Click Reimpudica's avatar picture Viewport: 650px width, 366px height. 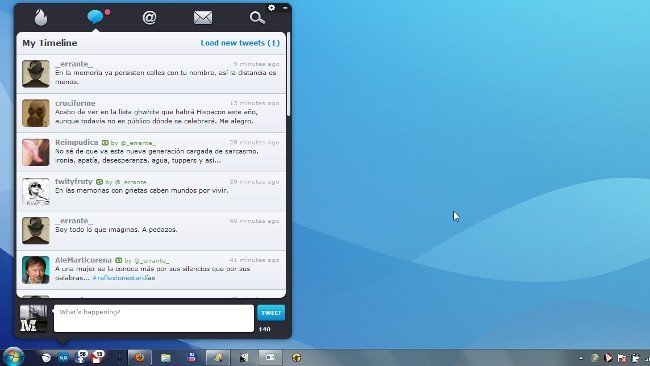point(36,152)
